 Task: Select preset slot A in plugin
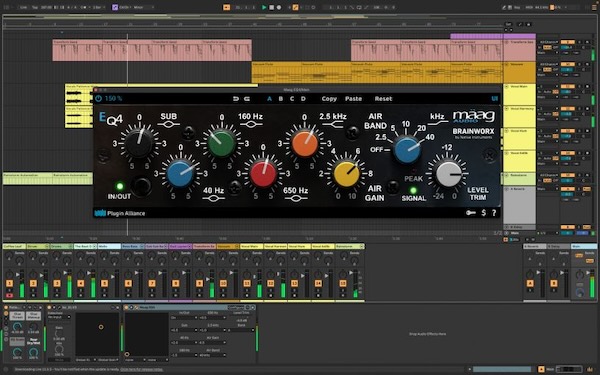[x=269, y=99]
